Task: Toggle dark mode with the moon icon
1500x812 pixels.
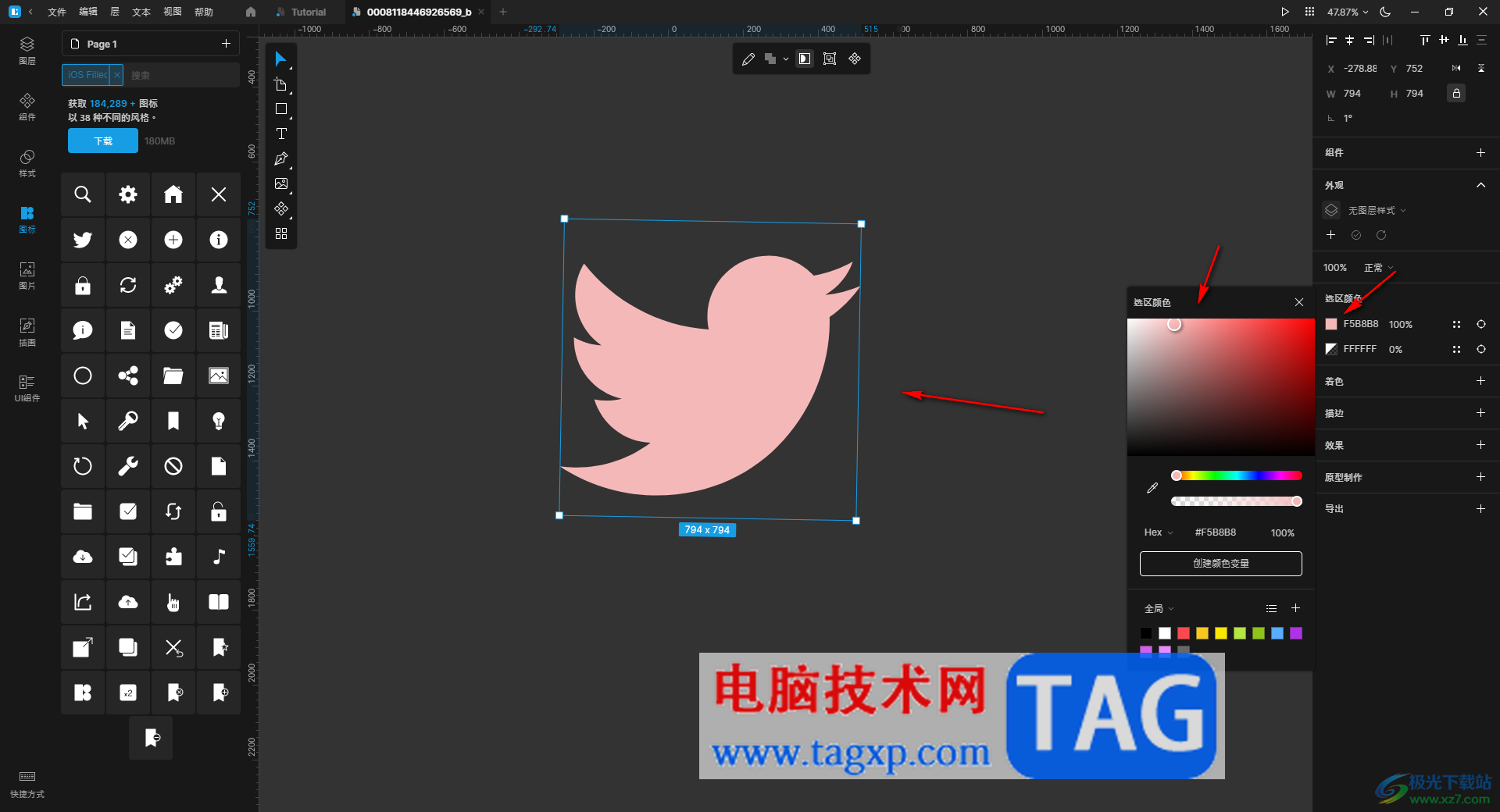Action: pyautogui.click(x=1385, y=12)
